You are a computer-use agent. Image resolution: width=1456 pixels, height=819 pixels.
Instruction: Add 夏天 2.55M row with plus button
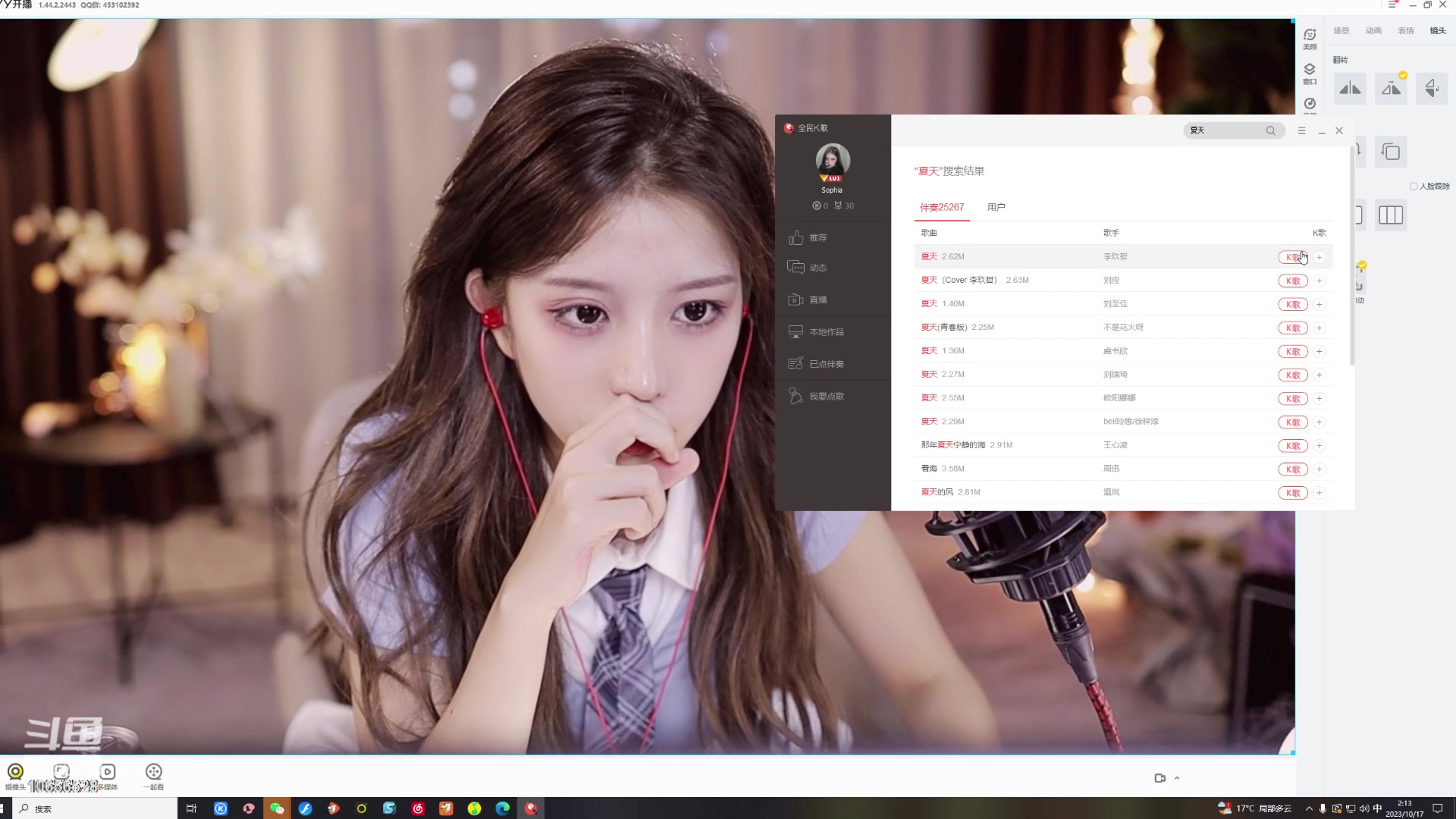click(x=1319, y=399)
